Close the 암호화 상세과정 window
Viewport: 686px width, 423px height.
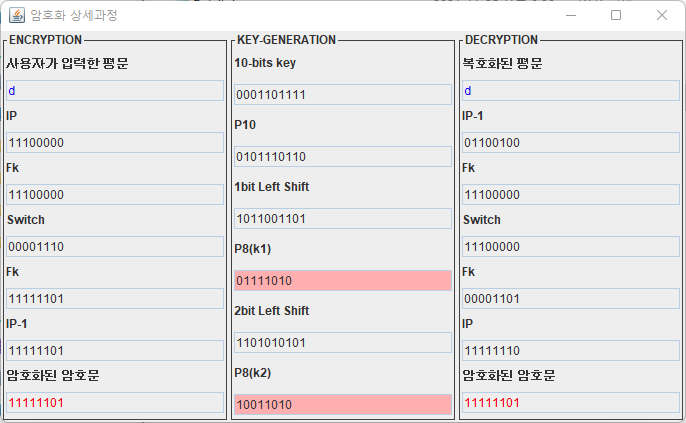tap(662, 15)
